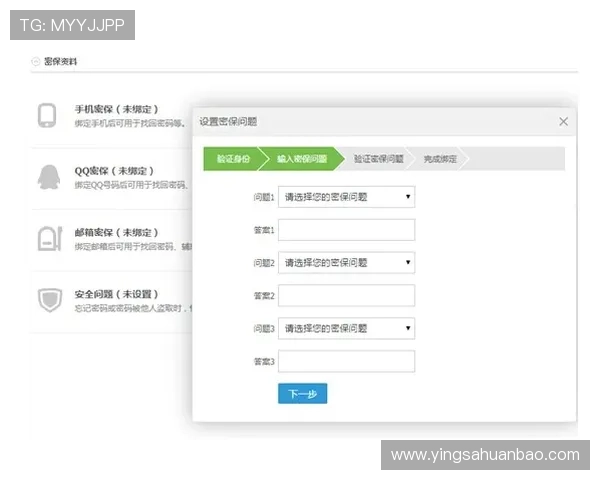Click 手机密保（未绑定）heading
The height and width of the screenshot is (480, 600).
(116, 109)
